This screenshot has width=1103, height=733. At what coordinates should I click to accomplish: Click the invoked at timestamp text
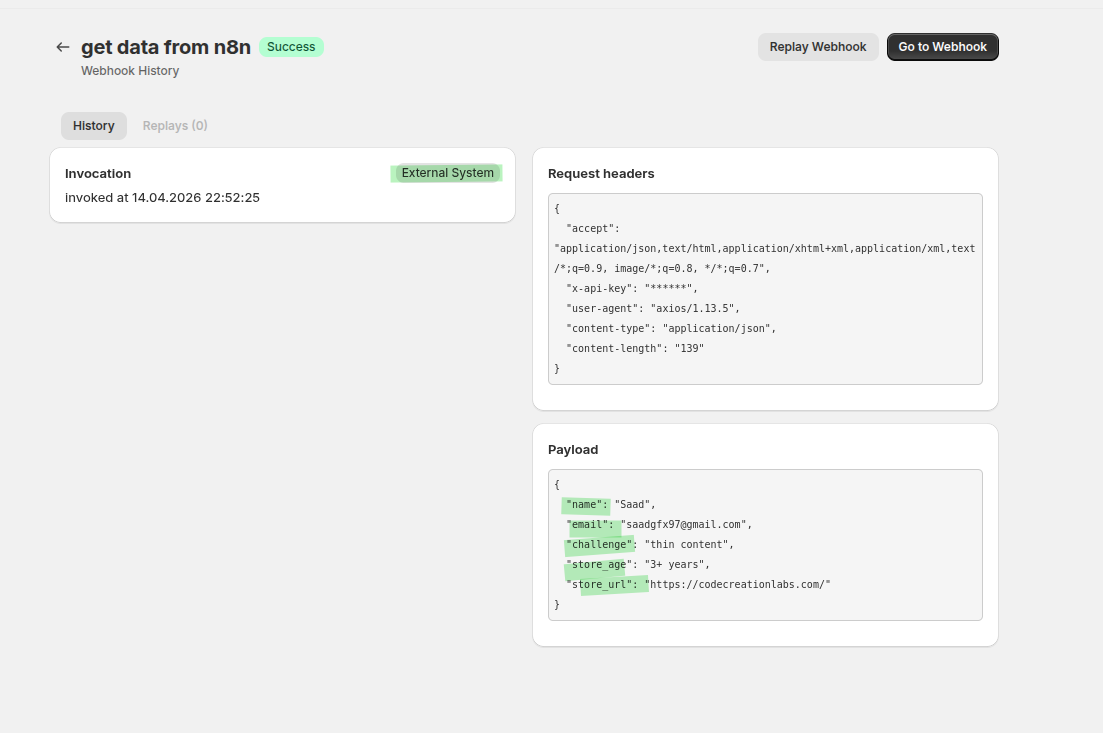162,198
